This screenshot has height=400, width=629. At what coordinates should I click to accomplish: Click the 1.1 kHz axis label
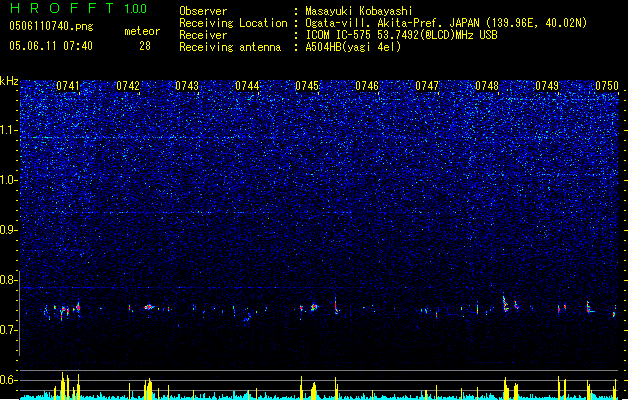click(x=9, y=130)
